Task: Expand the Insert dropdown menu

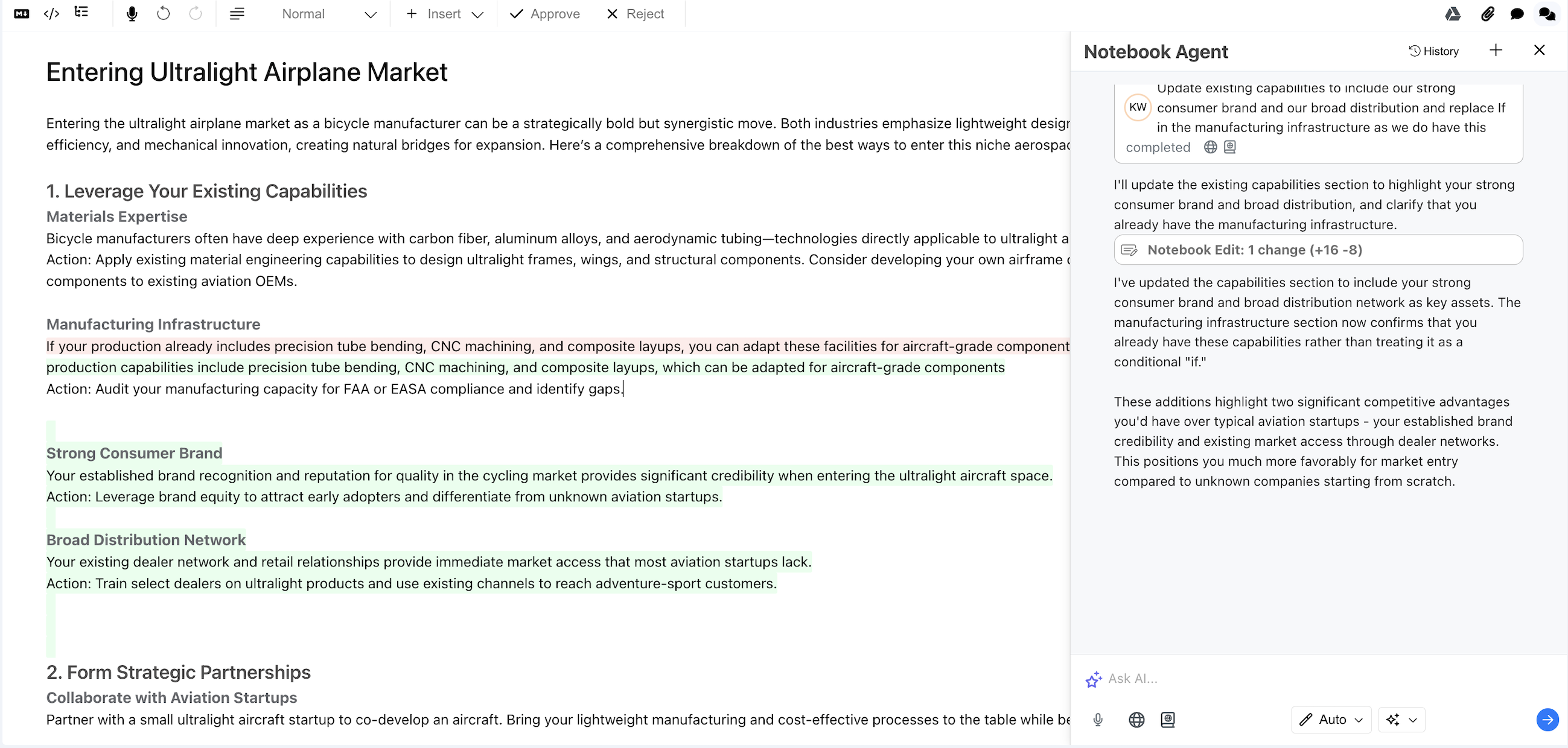Action: coord(444,14)
